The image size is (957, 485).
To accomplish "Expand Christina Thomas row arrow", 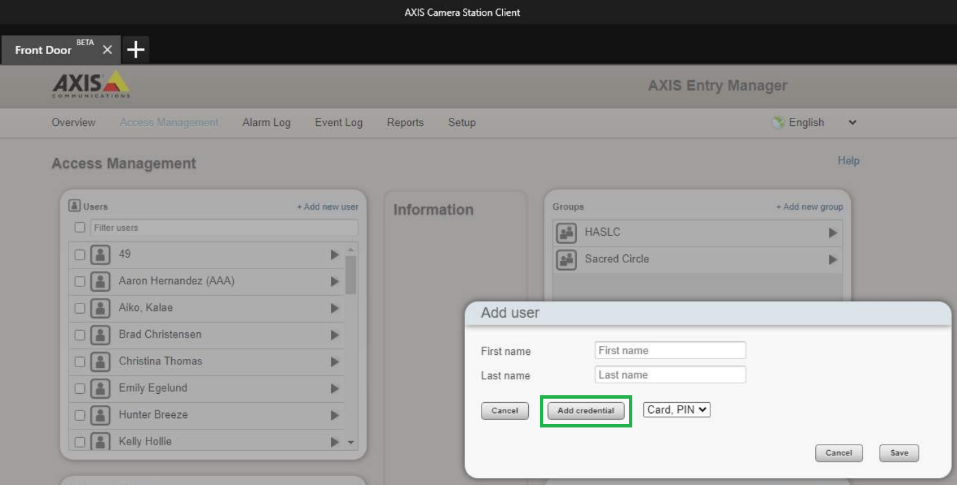I will (x=334, y=362).
